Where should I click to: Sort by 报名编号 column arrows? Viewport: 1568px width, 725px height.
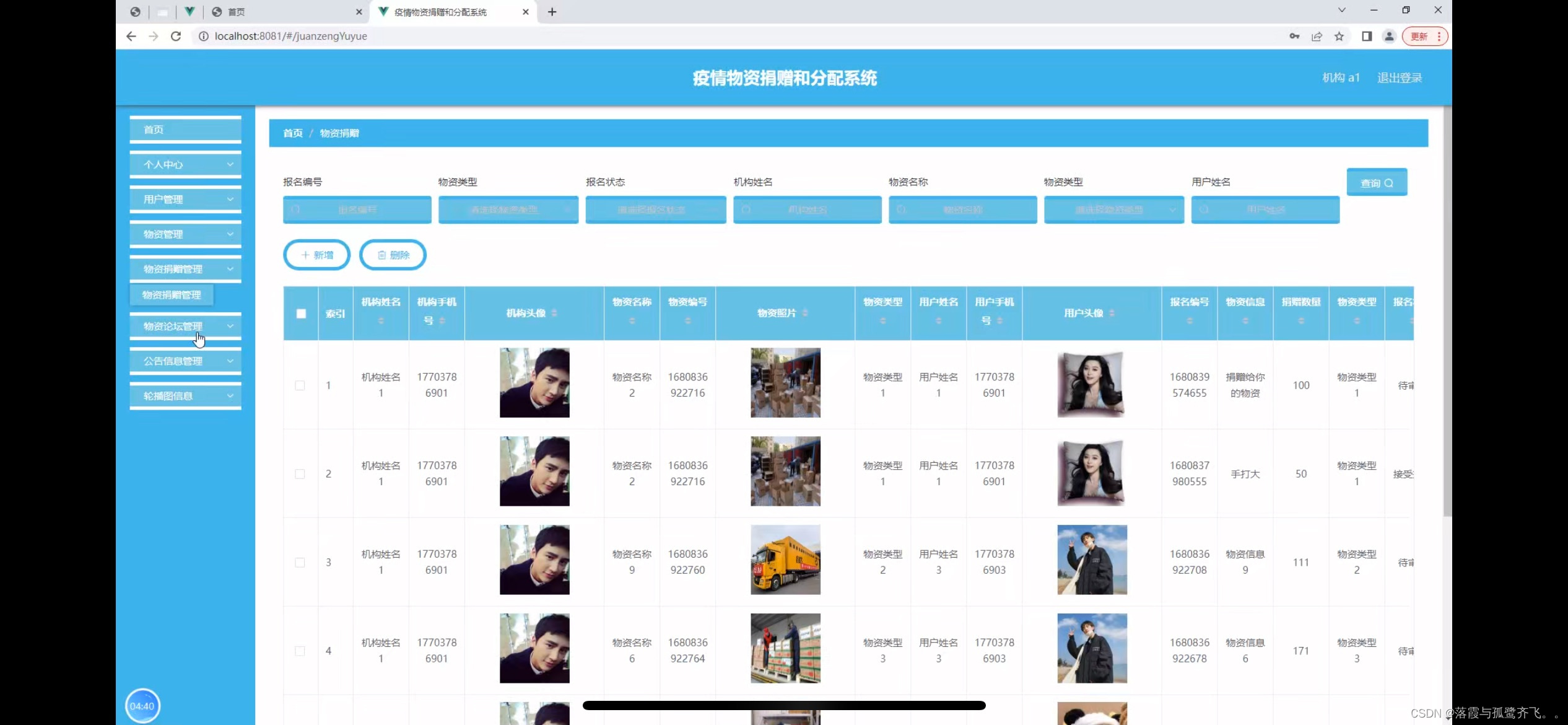click(1189, 321)
